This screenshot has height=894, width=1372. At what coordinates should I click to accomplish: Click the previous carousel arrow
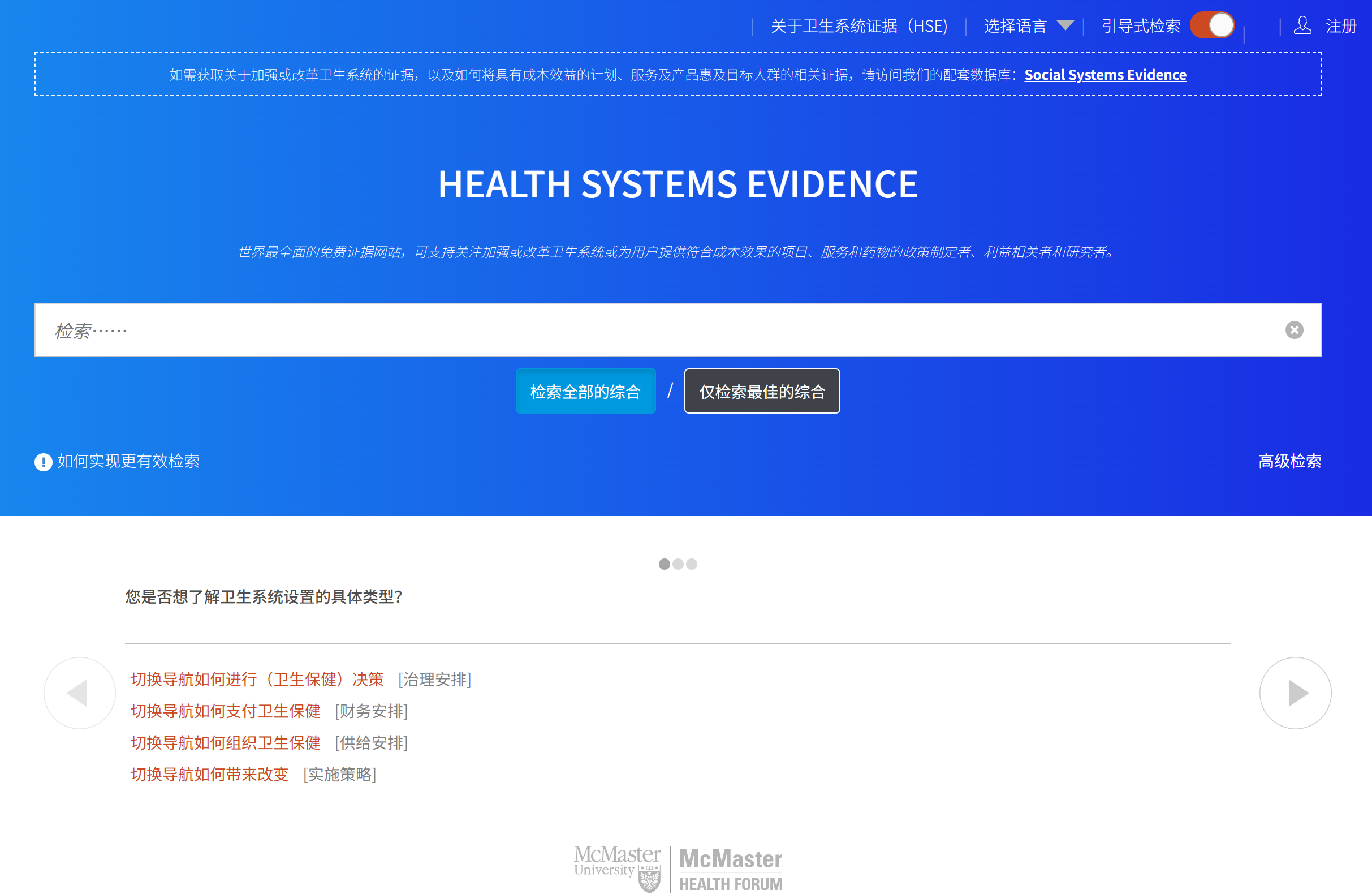pos(80,693)
